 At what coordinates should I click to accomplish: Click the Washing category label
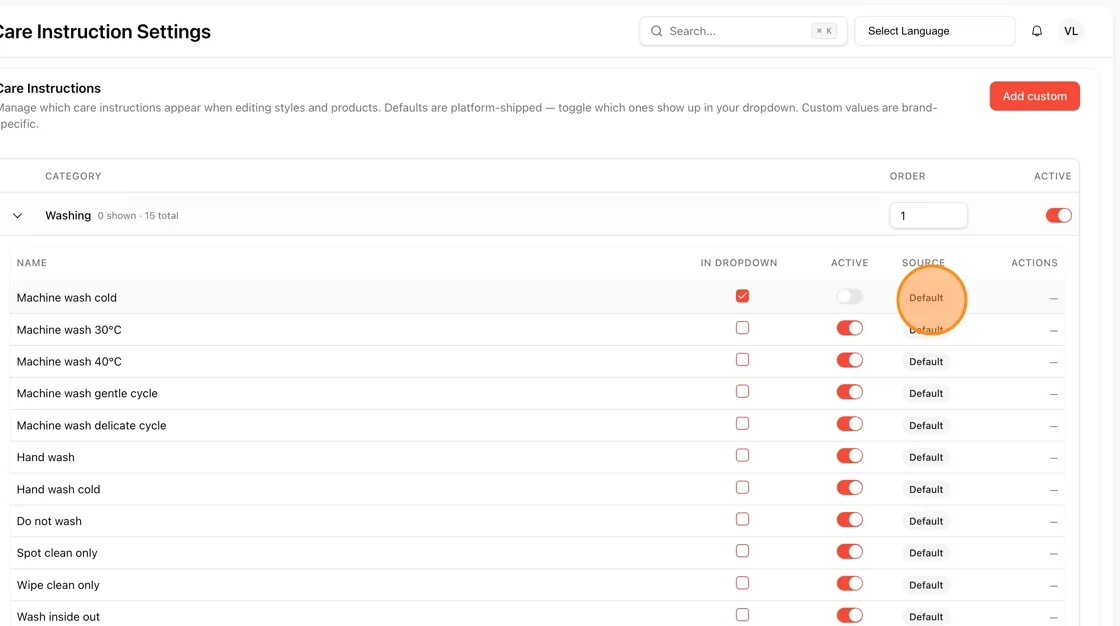tap(68, 215)
